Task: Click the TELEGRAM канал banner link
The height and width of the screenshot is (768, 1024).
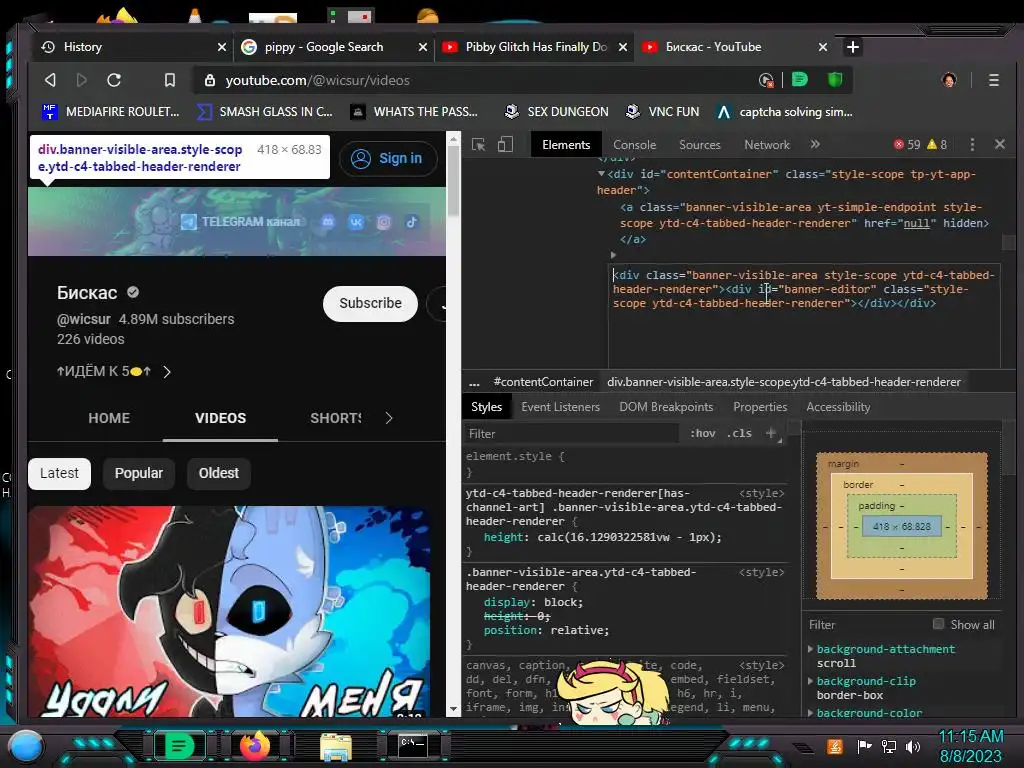Action: click(240, 222)
